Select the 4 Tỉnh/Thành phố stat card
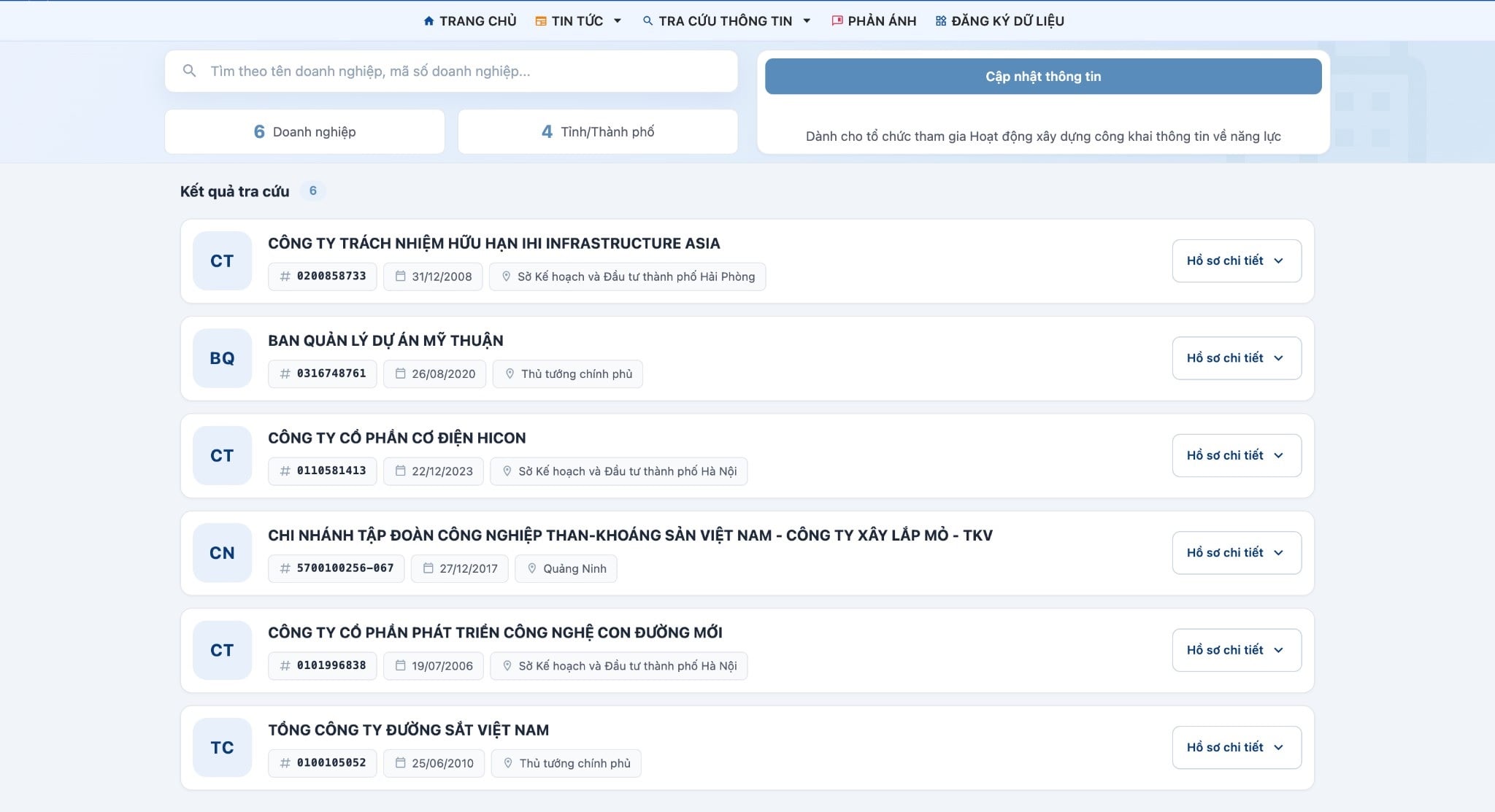Viewport: 1495px width, 812px height. tap(598, 131)
